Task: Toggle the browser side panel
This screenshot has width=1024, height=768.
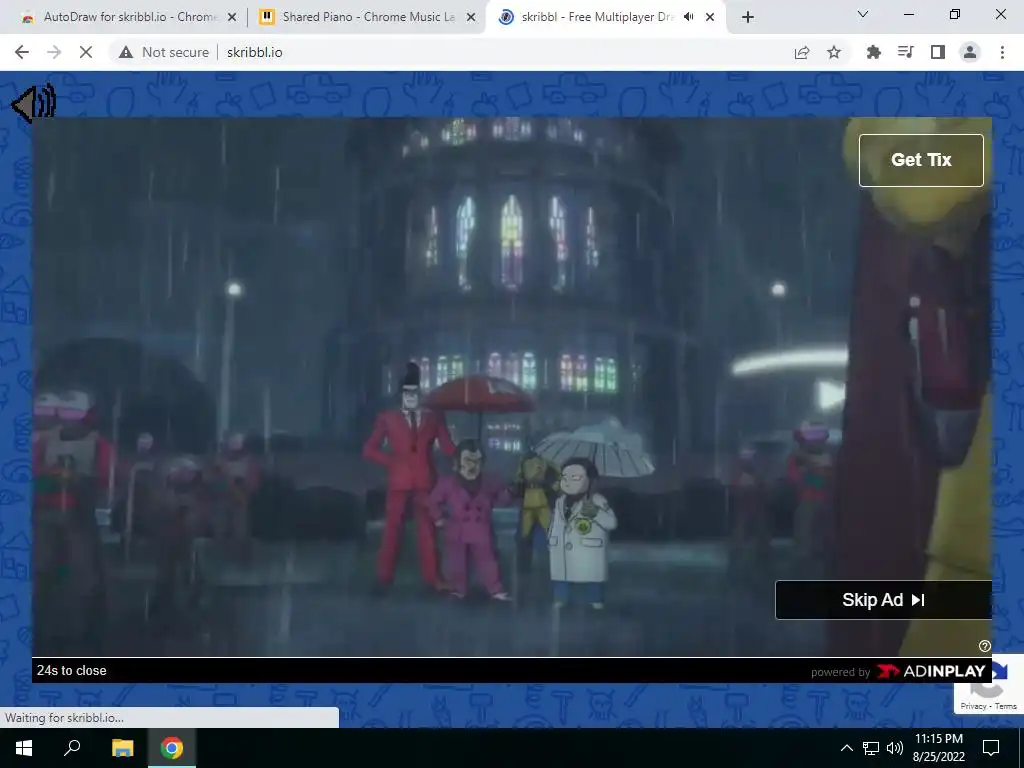Action: tap(938, 52)
